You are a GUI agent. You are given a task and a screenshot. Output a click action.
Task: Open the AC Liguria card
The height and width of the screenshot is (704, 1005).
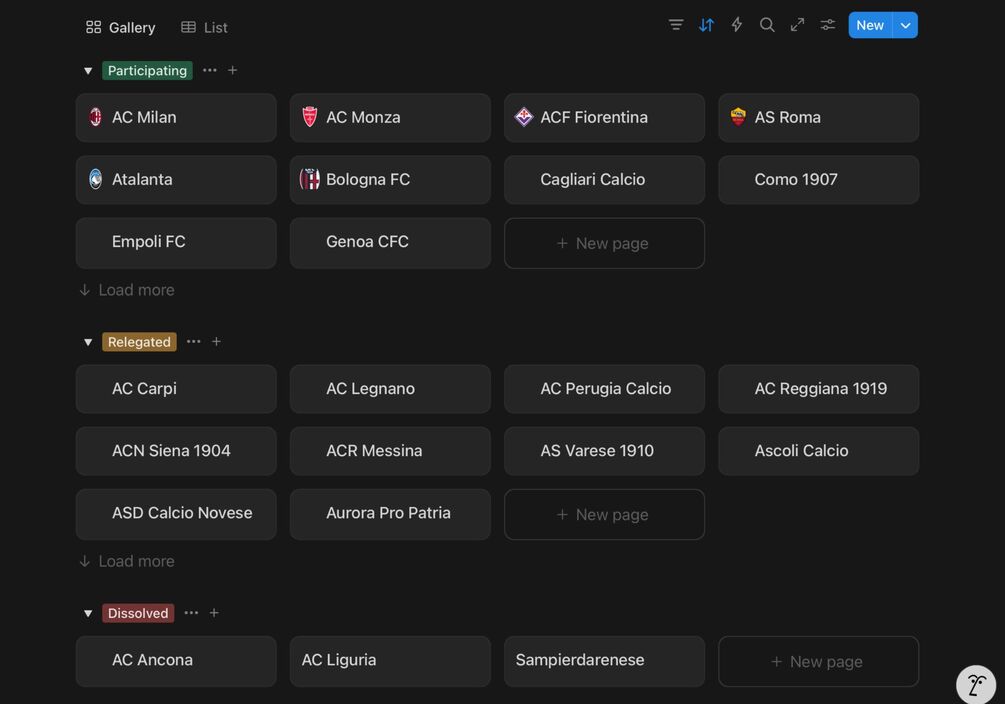click(390, 661)
